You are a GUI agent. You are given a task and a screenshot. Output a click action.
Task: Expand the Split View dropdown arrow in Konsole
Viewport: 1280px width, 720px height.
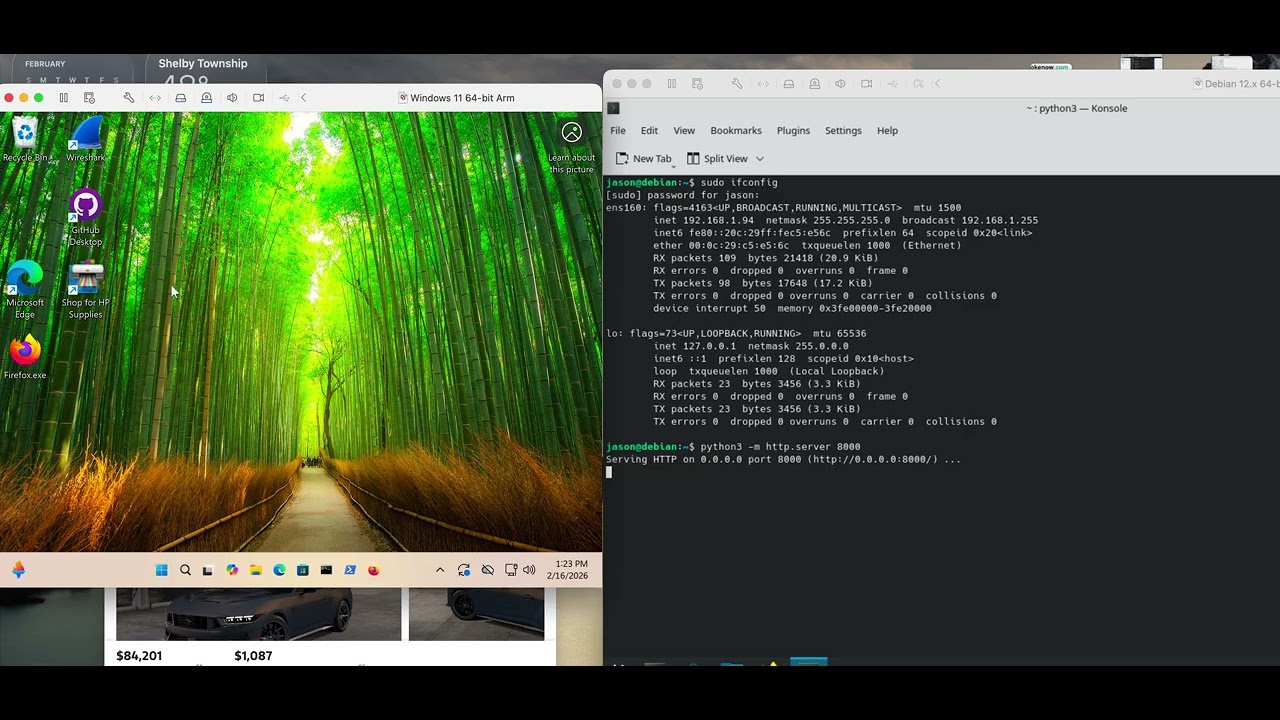click(760, 159)
